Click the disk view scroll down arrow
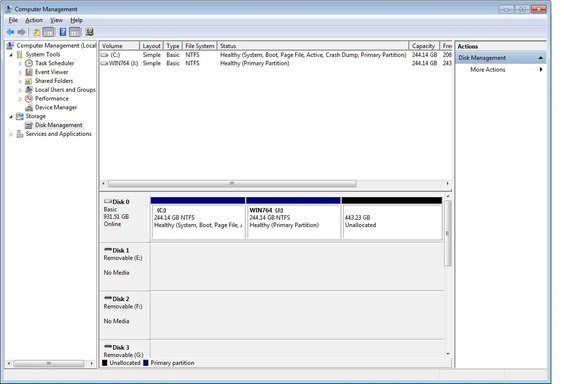 coord(448,354)
